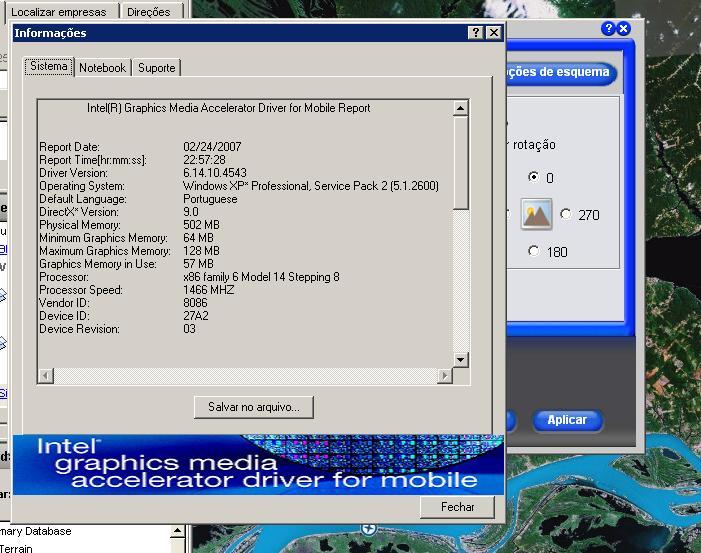The width and height of the screenshot is (701, 553).
Task: Click the layers list scroll up arrow
Action: [177, 531]
